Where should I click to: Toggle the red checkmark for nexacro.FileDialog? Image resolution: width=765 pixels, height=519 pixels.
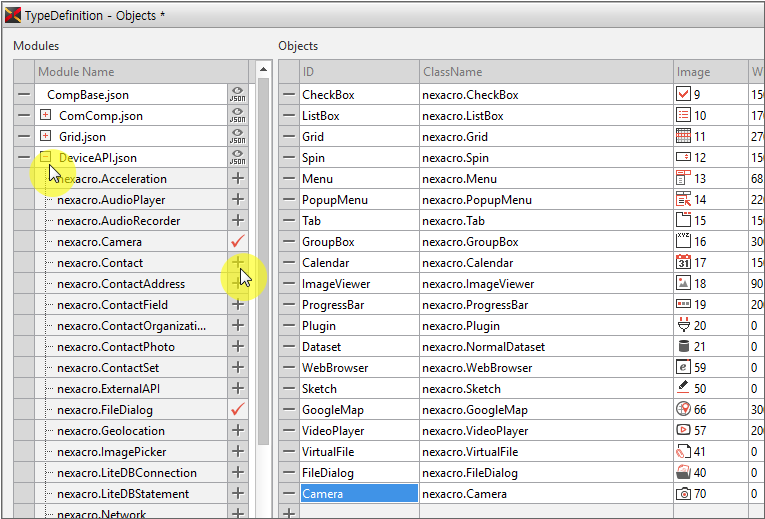pos(238,410)
